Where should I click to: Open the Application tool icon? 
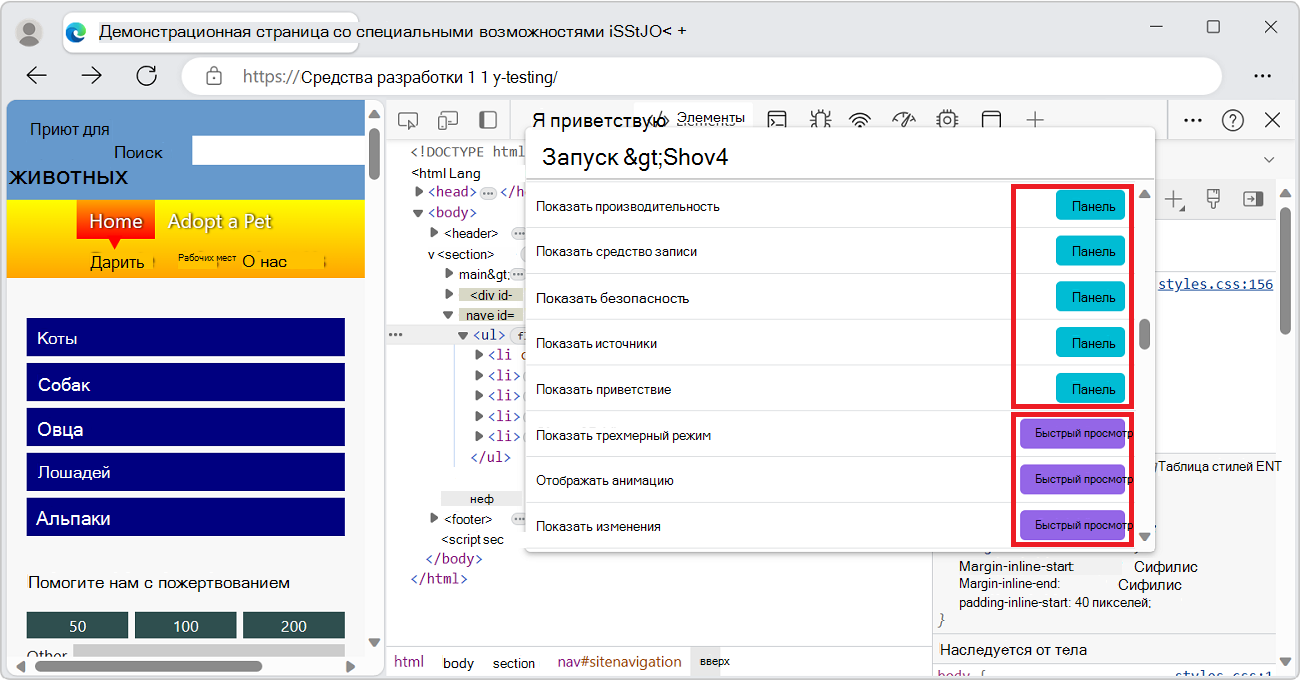[991, 120]
